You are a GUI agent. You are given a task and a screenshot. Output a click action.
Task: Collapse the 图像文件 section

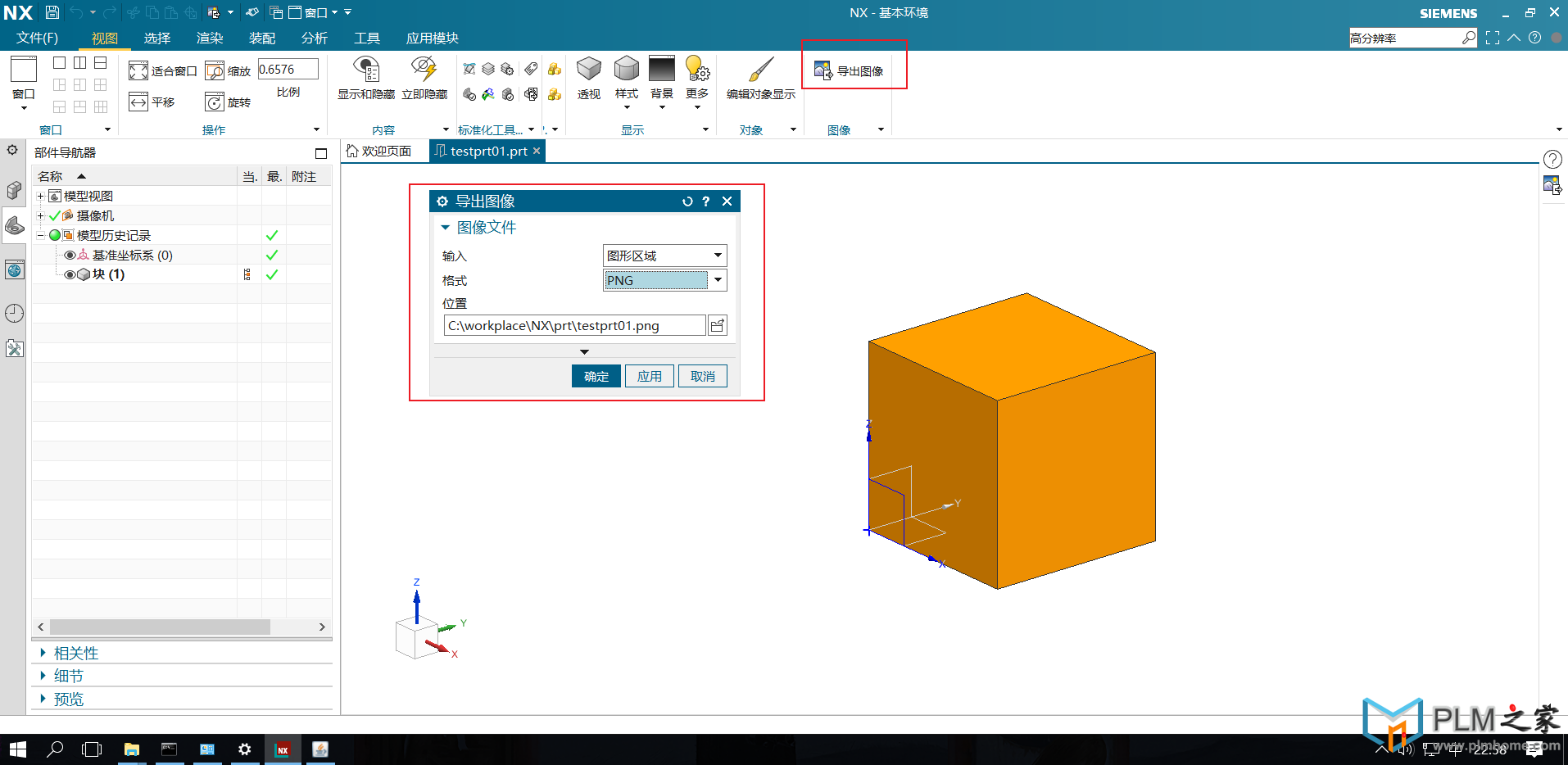(x=446, y=228)
